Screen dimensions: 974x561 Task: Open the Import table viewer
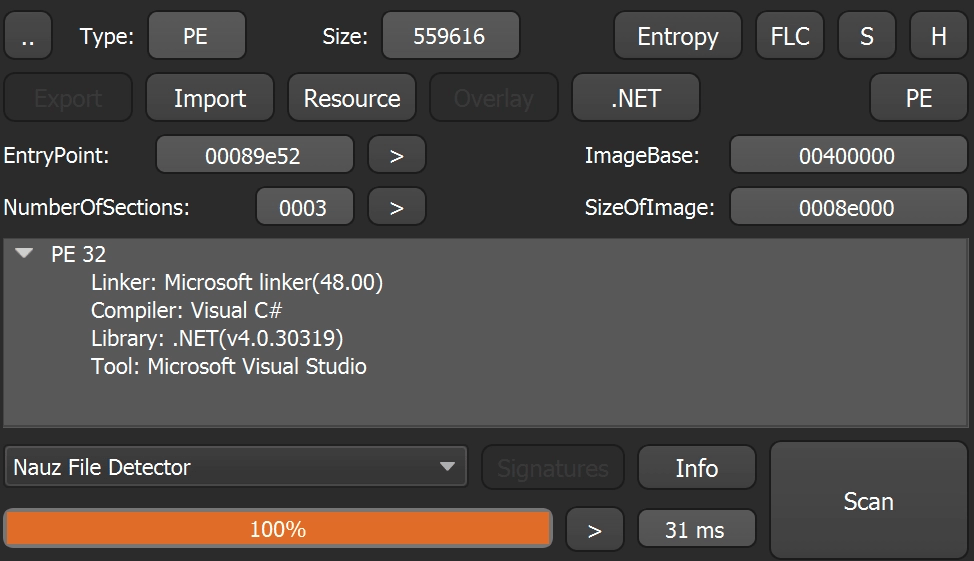(x=210, y=98)
